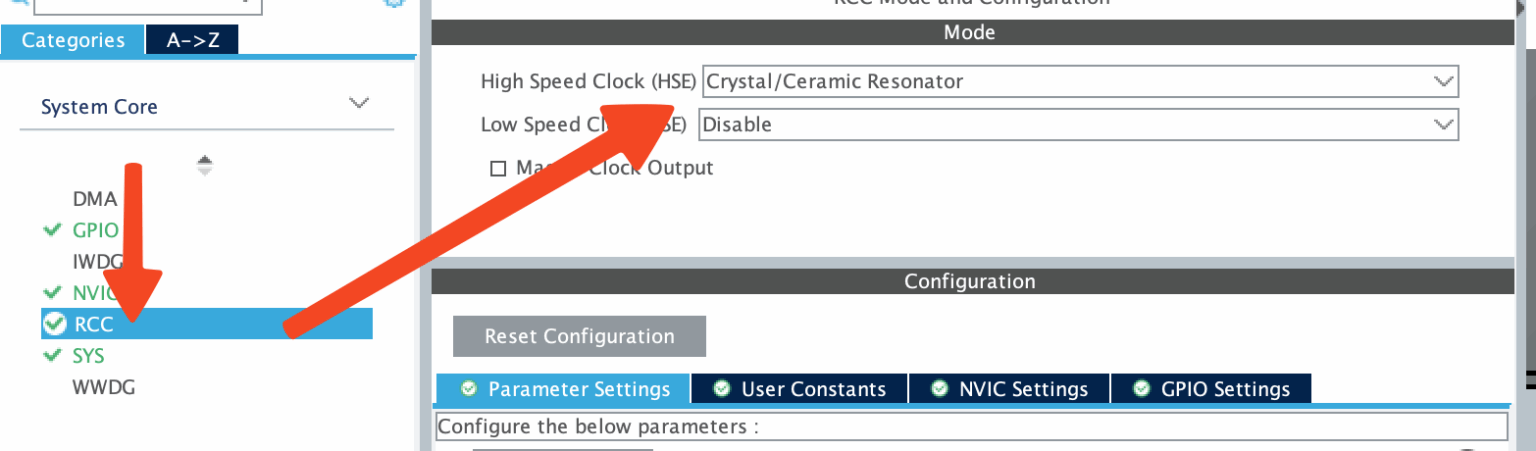Switch to the A->Z tab
Screen dimensions: 1536x451
pos(193,40)
